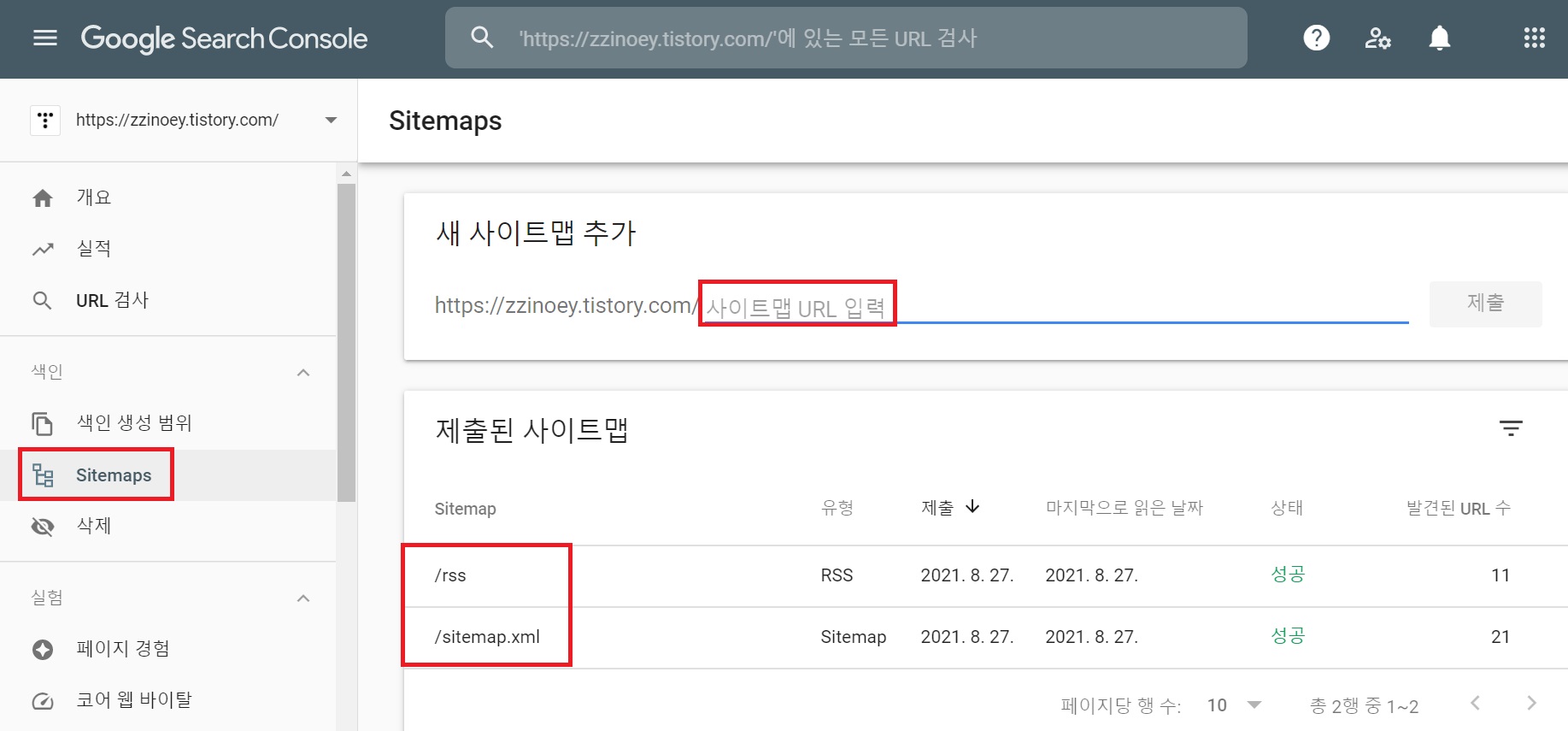Screen dimensions: 1568x731
Task: Click the Sitemaps page title
Action: tap(445, 121)
